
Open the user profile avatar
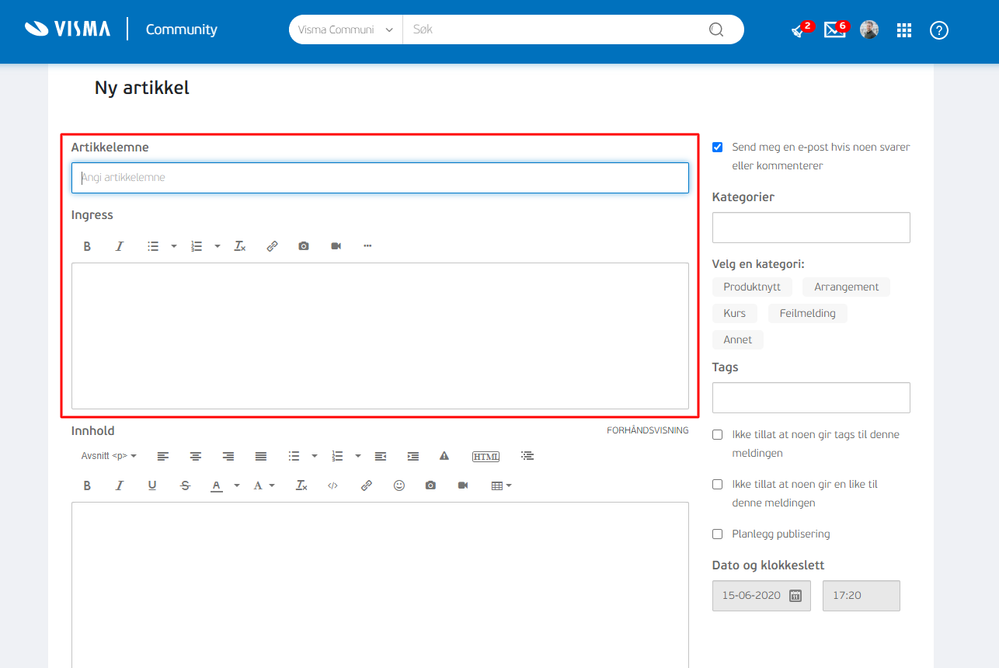[869, 29]
